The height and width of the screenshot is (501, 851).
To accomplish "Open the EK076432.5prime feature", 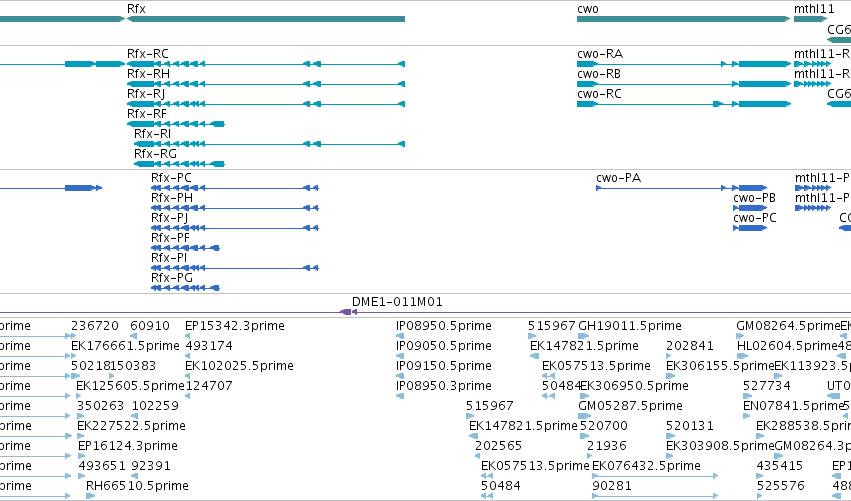I will click(x=646, y=466).
